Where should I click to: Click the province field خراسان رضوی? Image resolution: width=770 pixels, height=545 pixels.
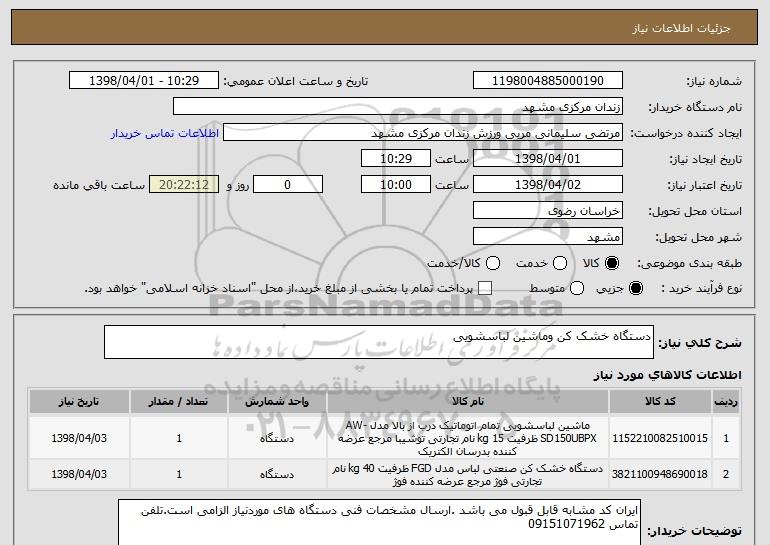tap(548, 211)
